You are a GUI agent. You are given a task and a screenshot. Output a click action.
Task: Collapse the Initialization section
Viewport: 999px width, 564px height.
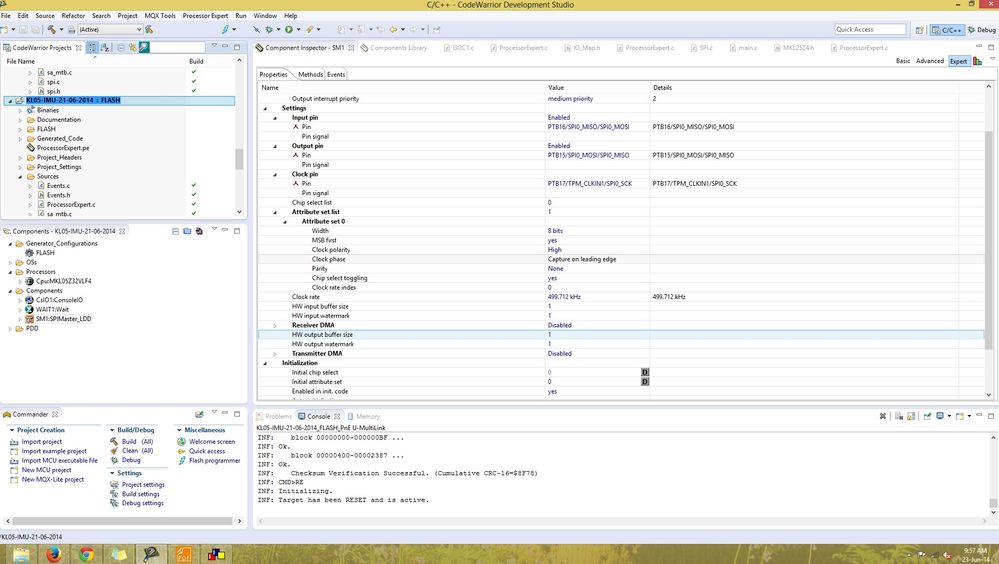(266, 363)
